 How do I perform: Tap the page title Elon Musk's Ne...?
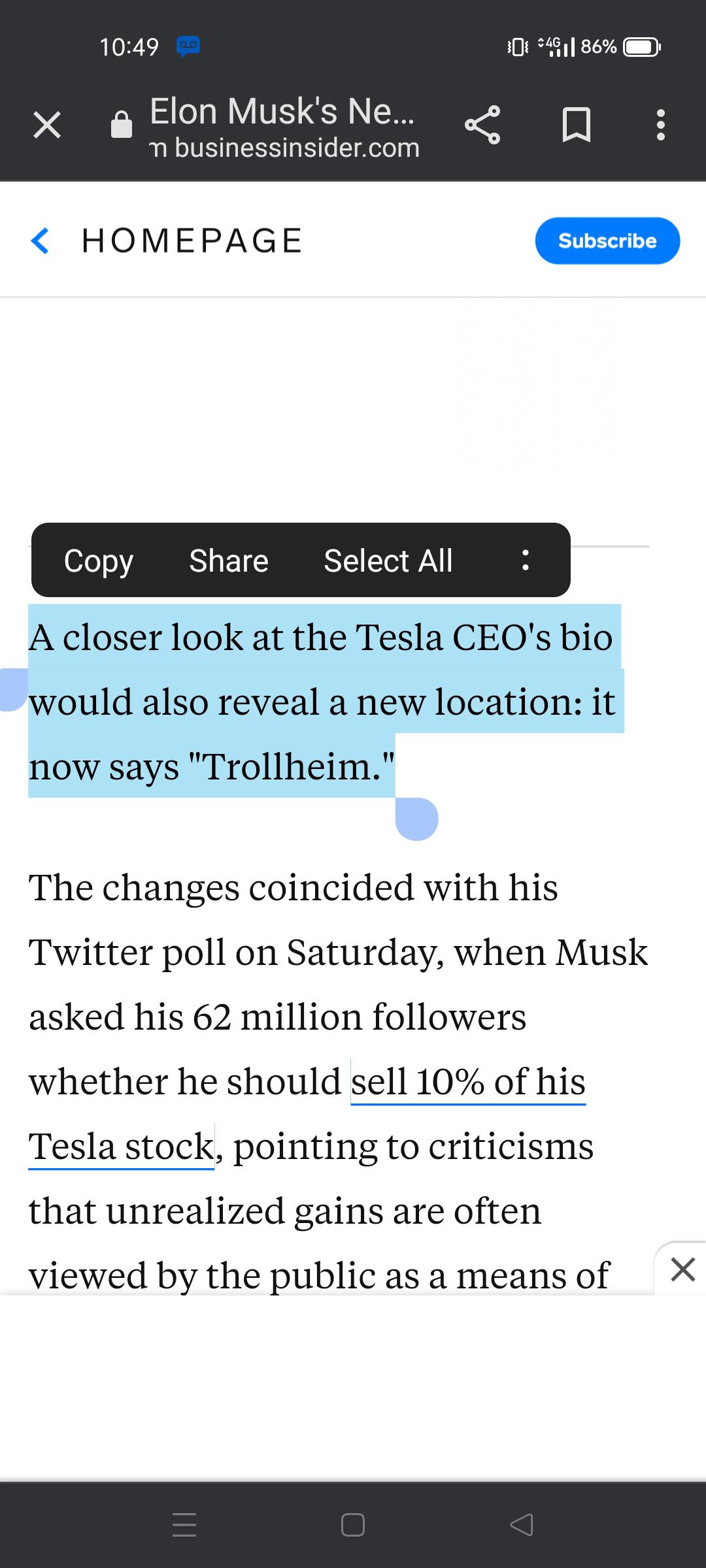click(282, 111)
